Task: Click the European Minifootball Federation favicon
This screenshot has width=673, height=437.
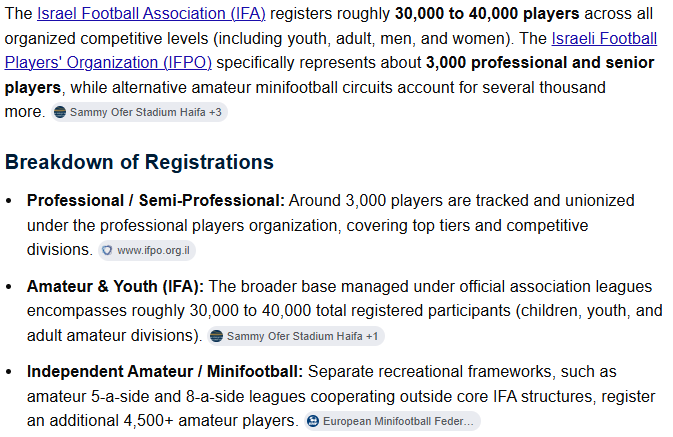Action: 313,421
